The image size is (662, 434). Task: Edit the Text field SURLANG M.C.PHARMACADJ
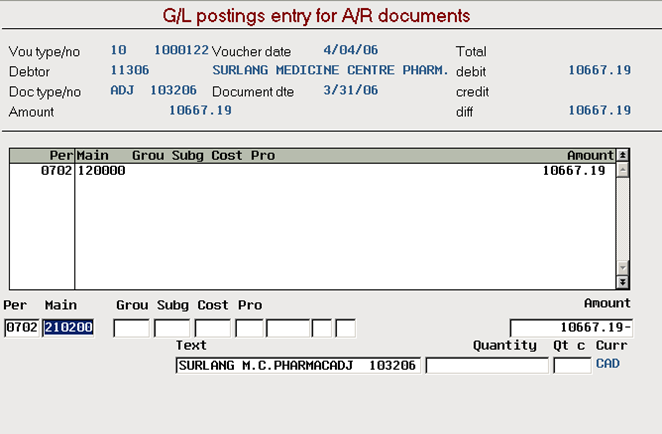pyautogui.click(x=298, y=366)
